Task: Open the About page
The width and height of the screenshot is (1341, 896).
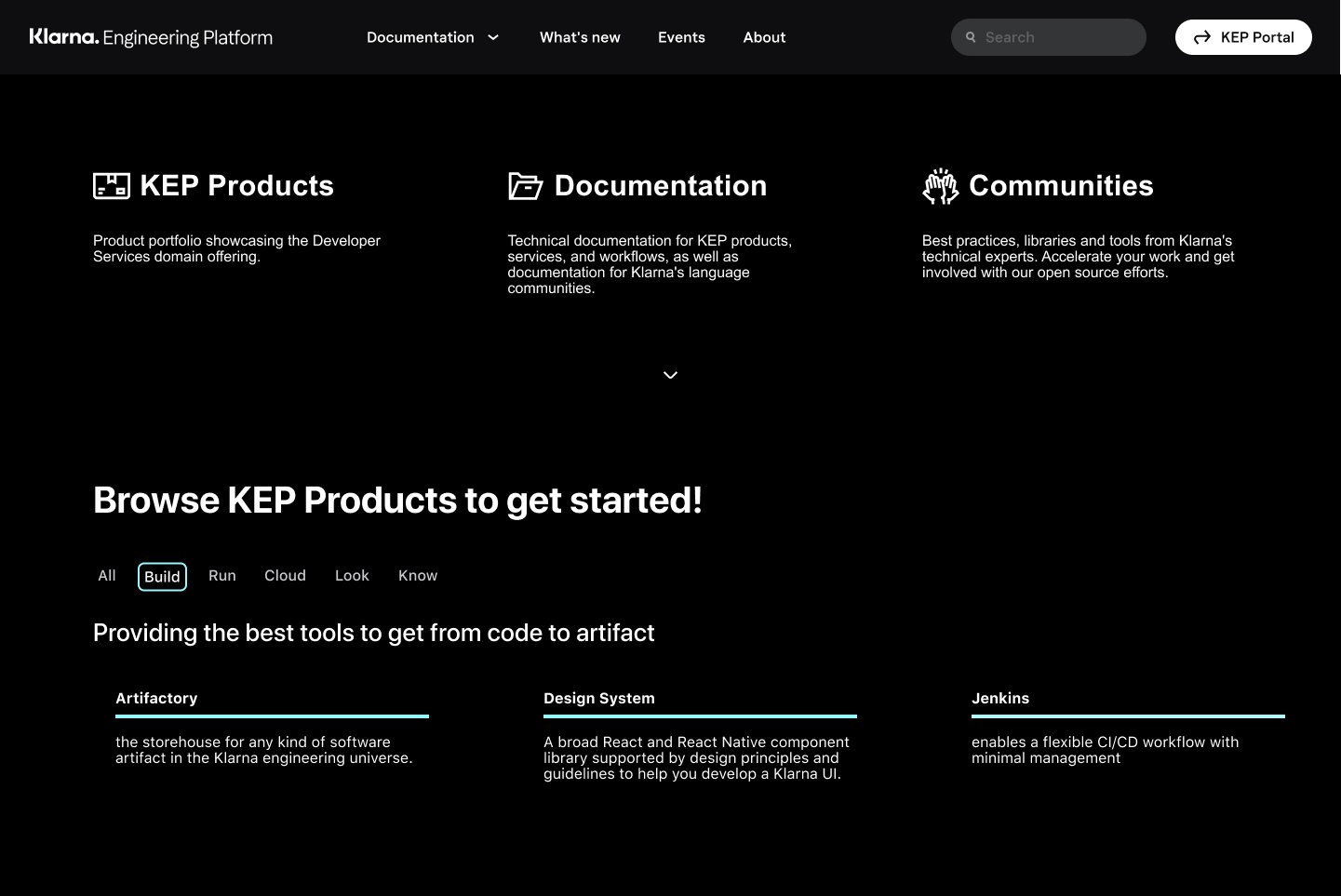Action: click(764, 37)
